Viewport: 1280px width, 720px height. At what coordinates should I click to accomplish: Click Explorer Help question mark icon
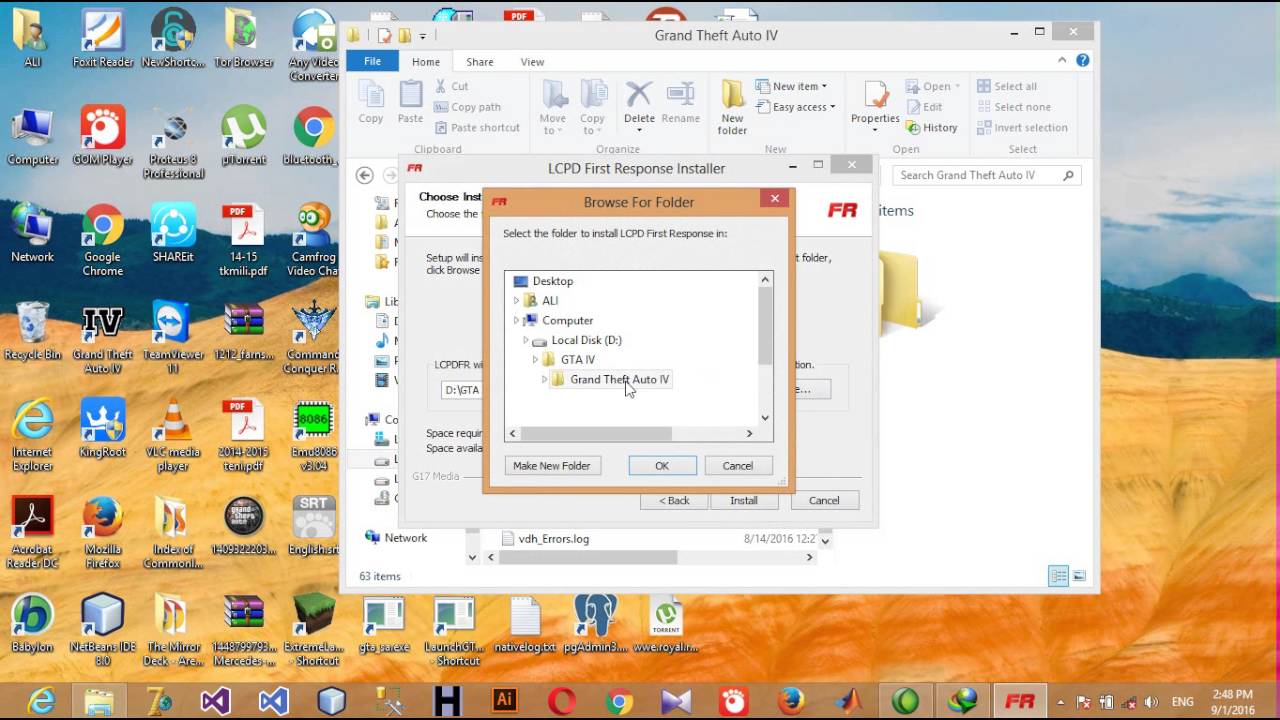[x=1082, y=61]
